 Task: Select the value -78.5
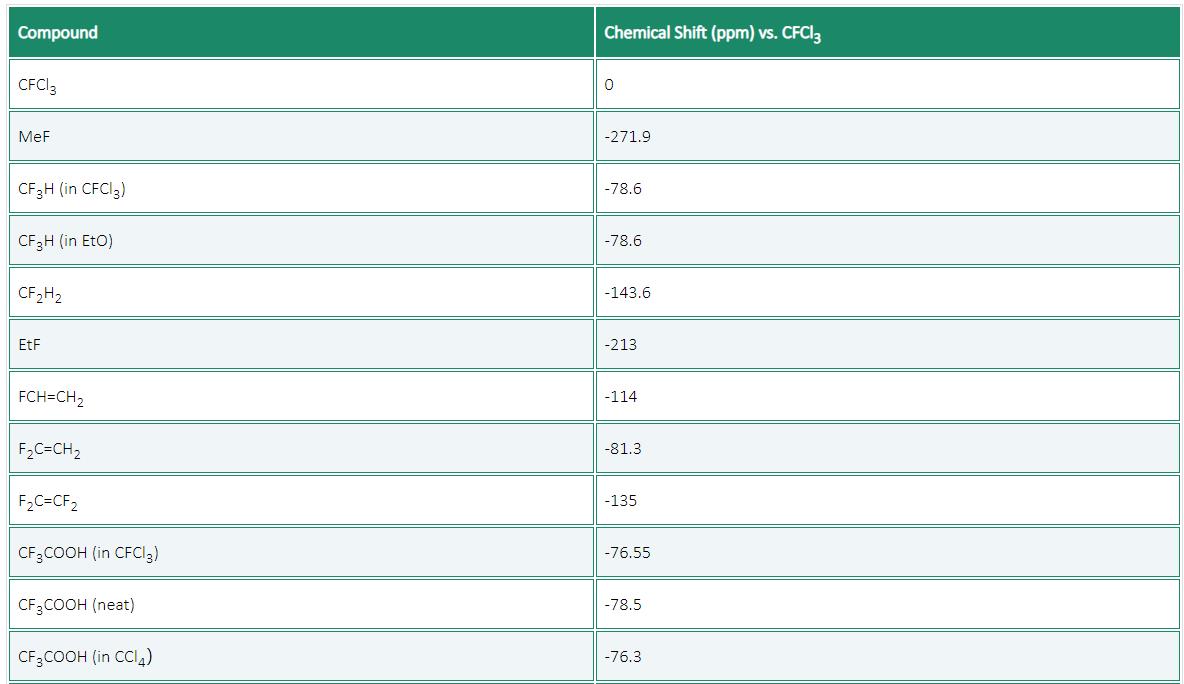887,605
